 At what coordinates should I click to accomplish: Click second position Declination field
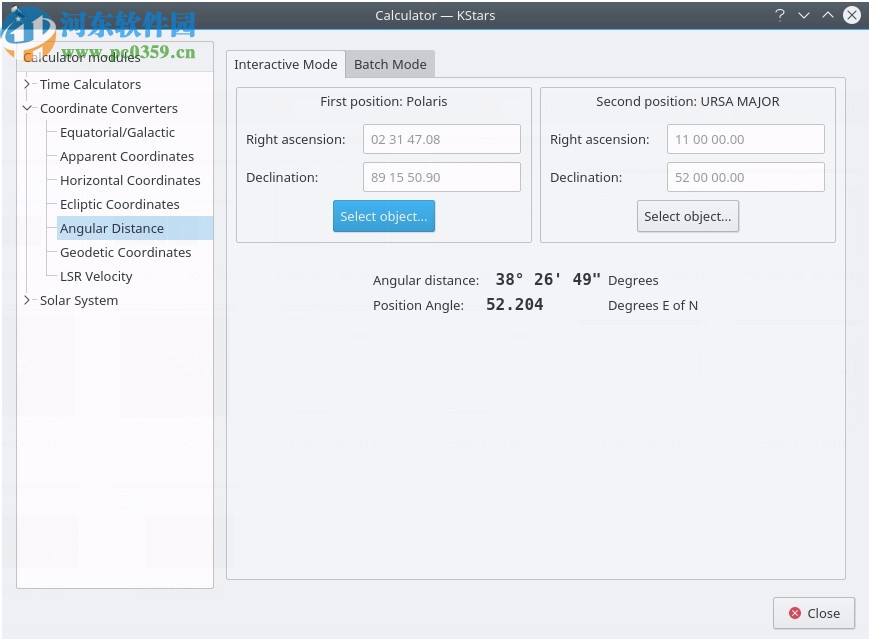coord(745,177)
